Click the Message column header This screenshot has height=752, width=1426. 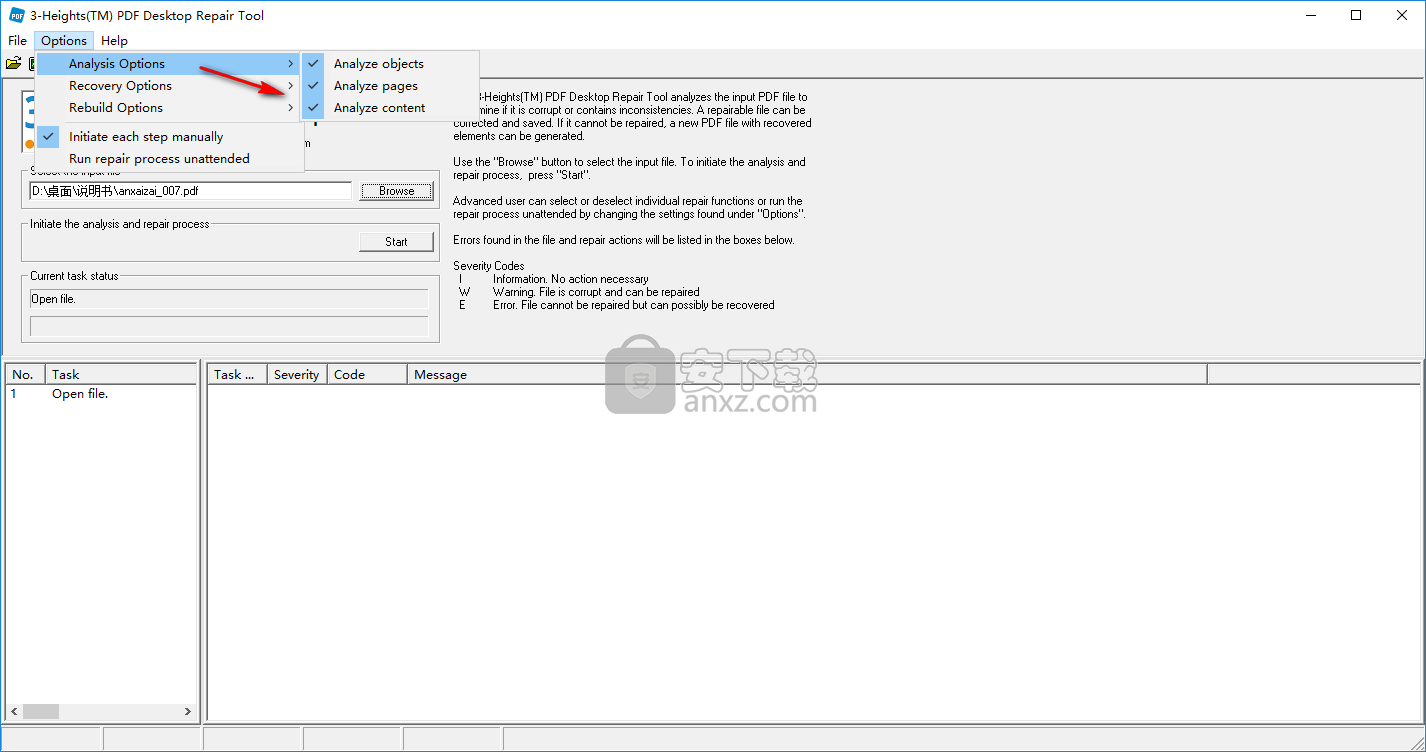coord(807,375)
